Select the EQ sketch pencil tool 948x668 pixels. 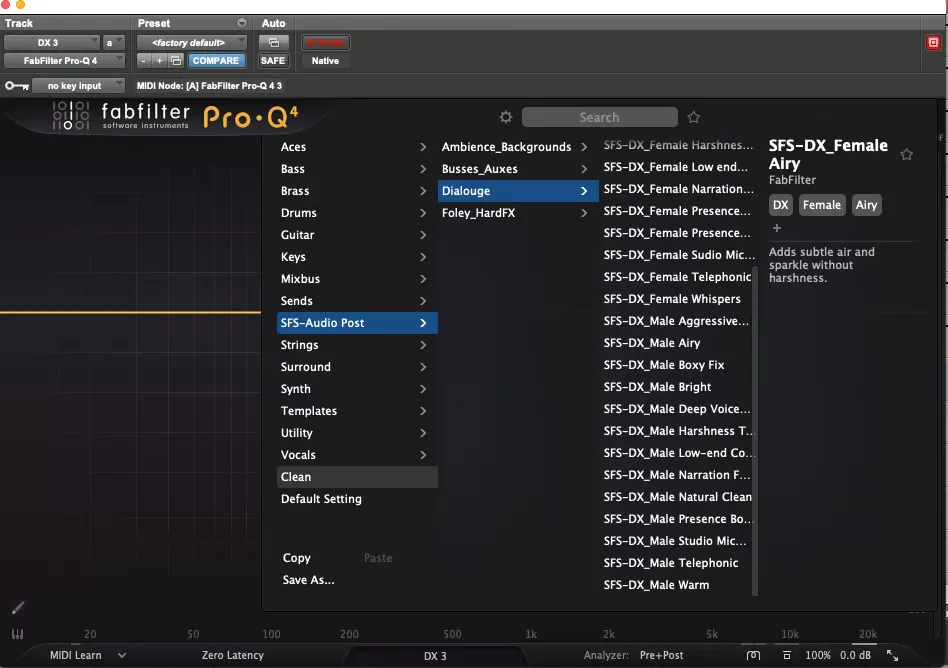click(x=18, y=608)
